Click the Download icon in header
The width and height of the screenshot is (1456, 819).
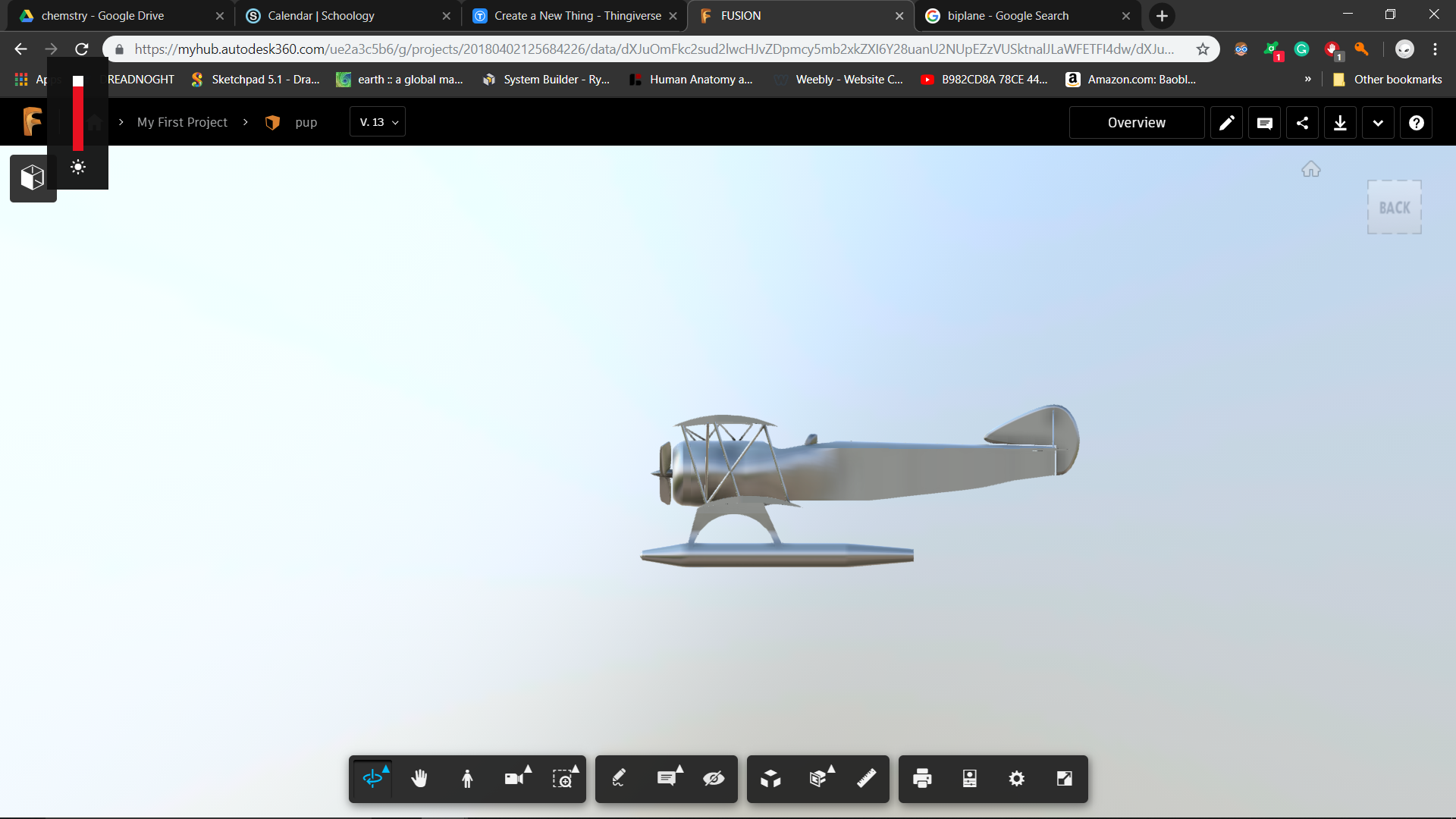pyautogui.click(x=1341, y=123)
